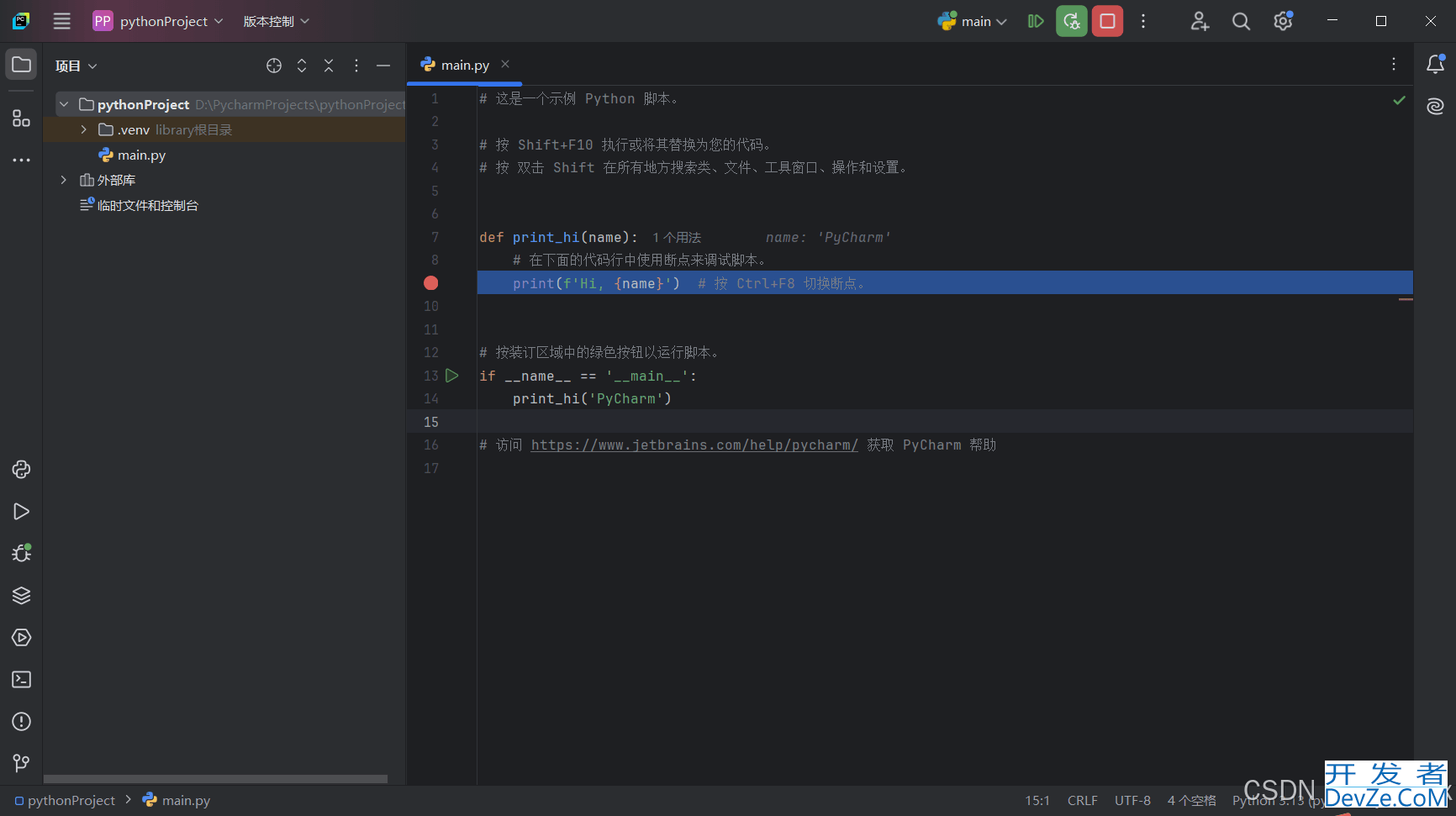This screenshot has height=816, width=1456.
Task: Open the Notifications bell
Action: click(x=1436, y=64)
